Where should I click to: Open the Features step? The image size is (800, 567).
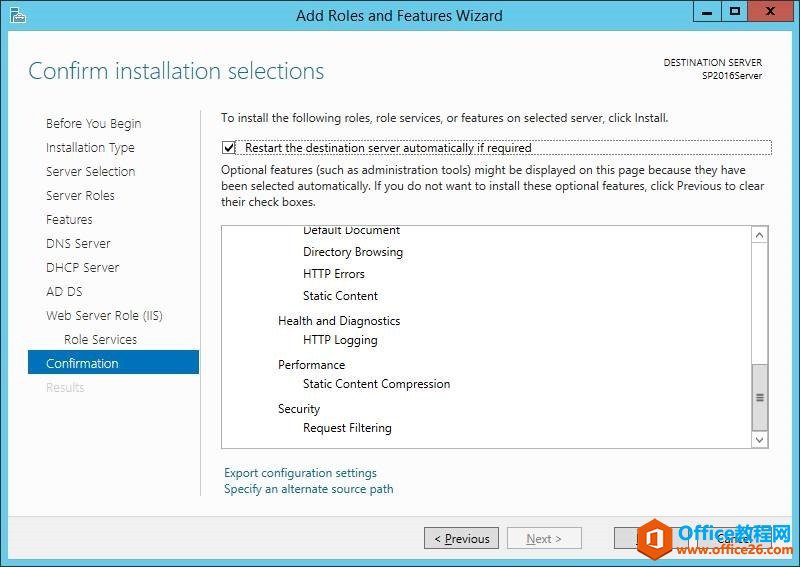69,220
